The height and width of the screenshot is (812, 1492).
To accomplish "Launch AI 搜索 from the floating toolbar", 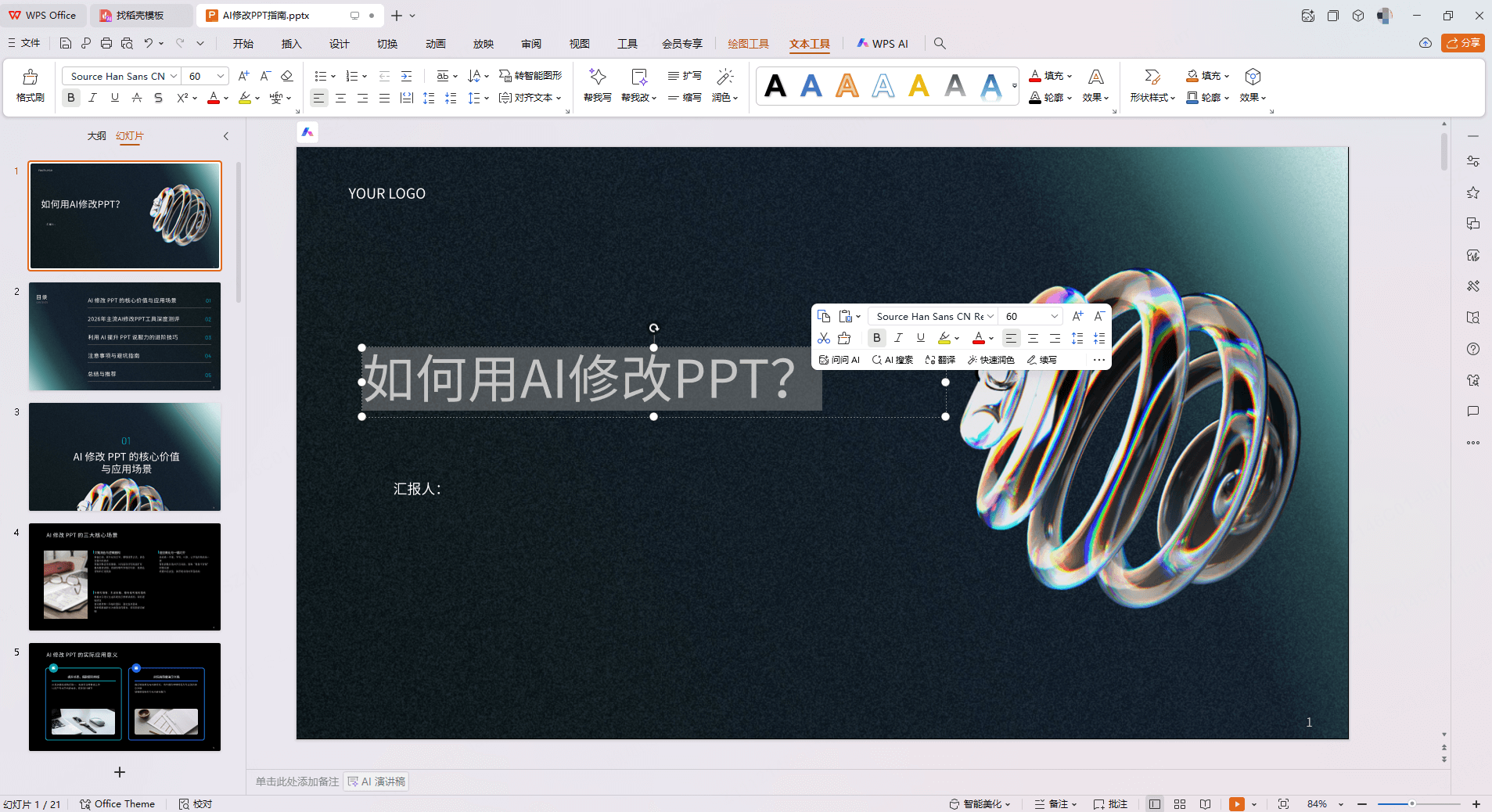I will pos(892,360).
